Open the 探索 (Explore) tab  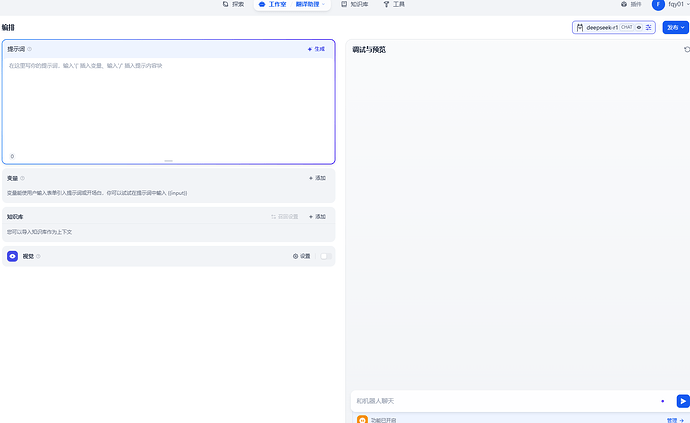pos(233,5)
